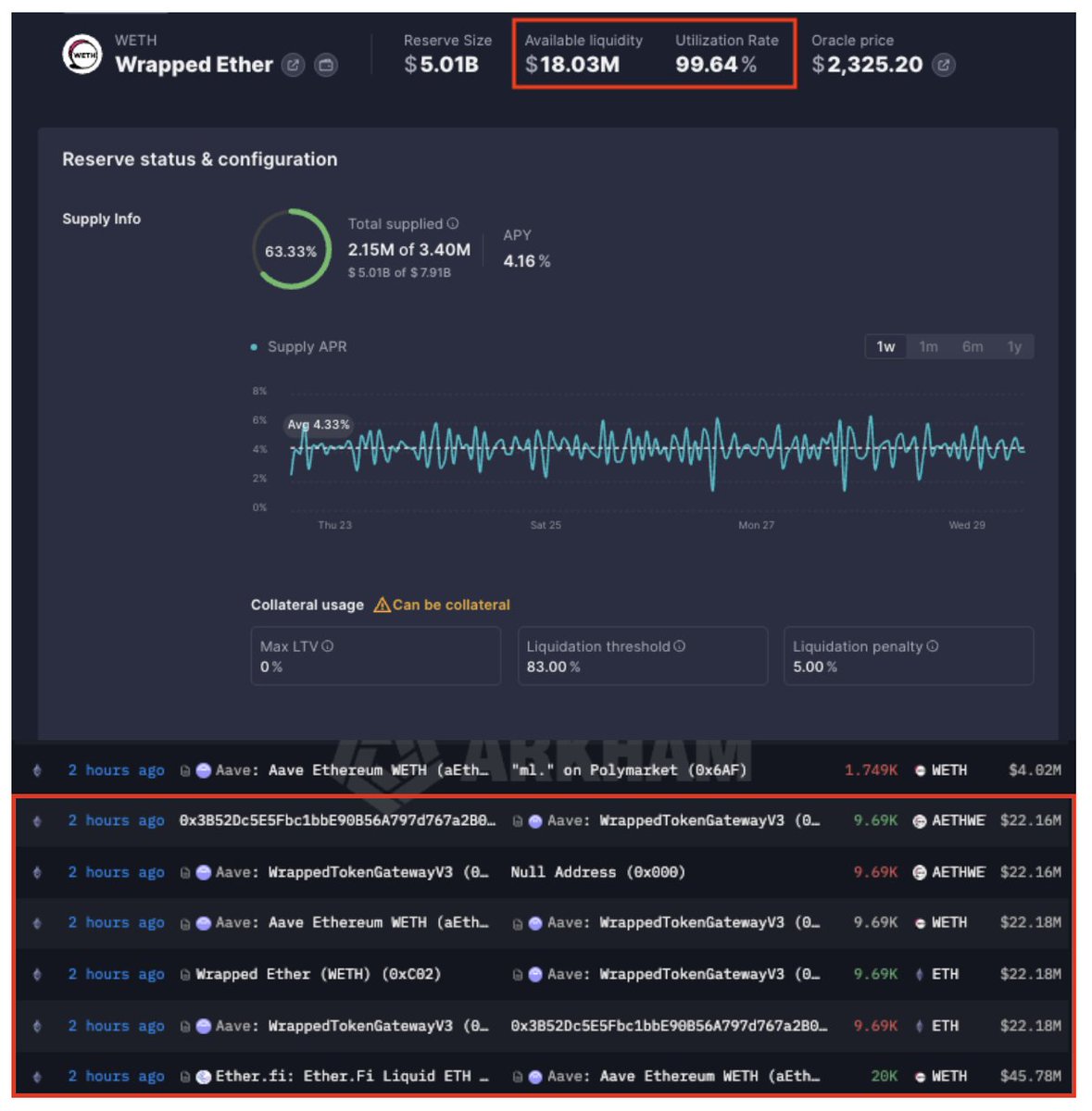
Task: Open WrappedTokenGatewayV3 sender in the Null Address row
Action: (352, 872)
